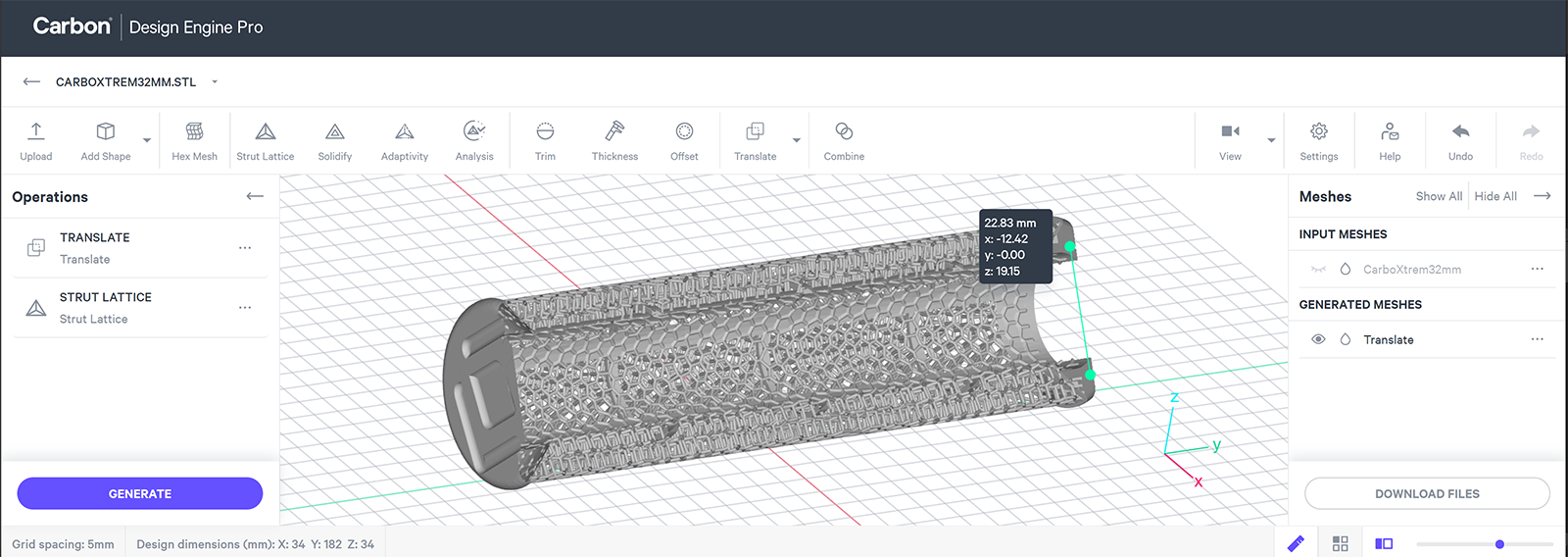Collapse the Operations panel with the arrow
1568x557 pixels.
pyautogui.click(x=255, y=196)
